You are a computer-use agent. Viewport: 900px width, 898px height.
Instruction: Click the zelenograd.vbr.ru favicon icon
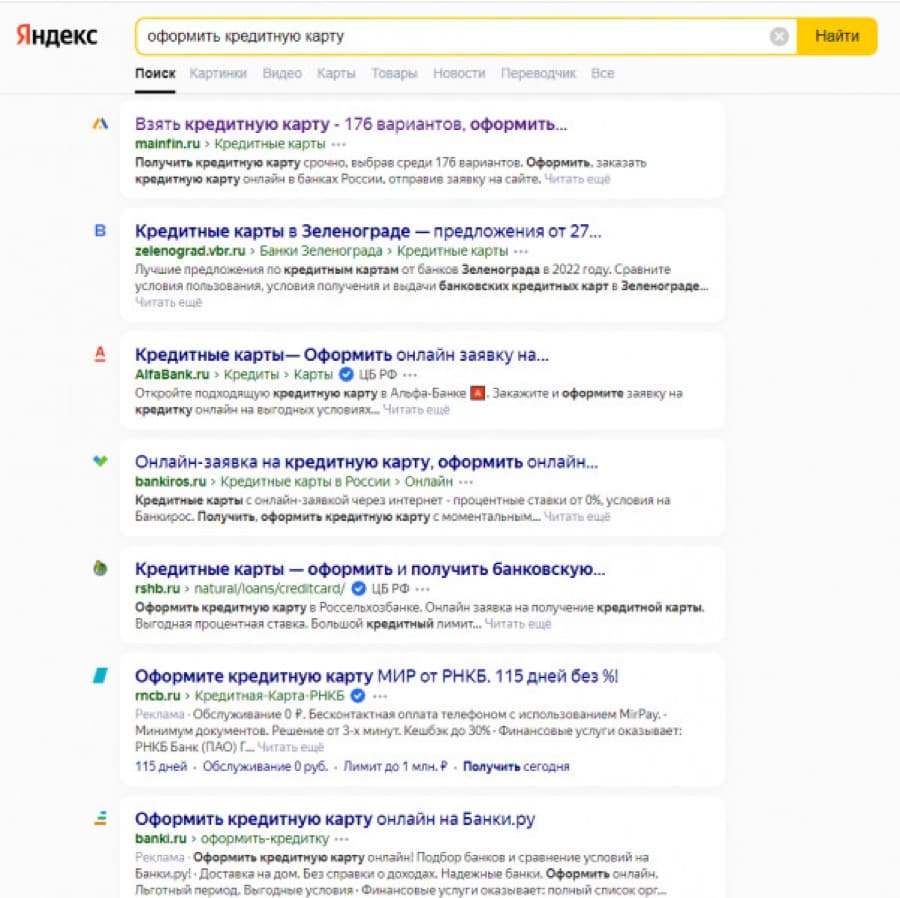click(x=100, y=230)
